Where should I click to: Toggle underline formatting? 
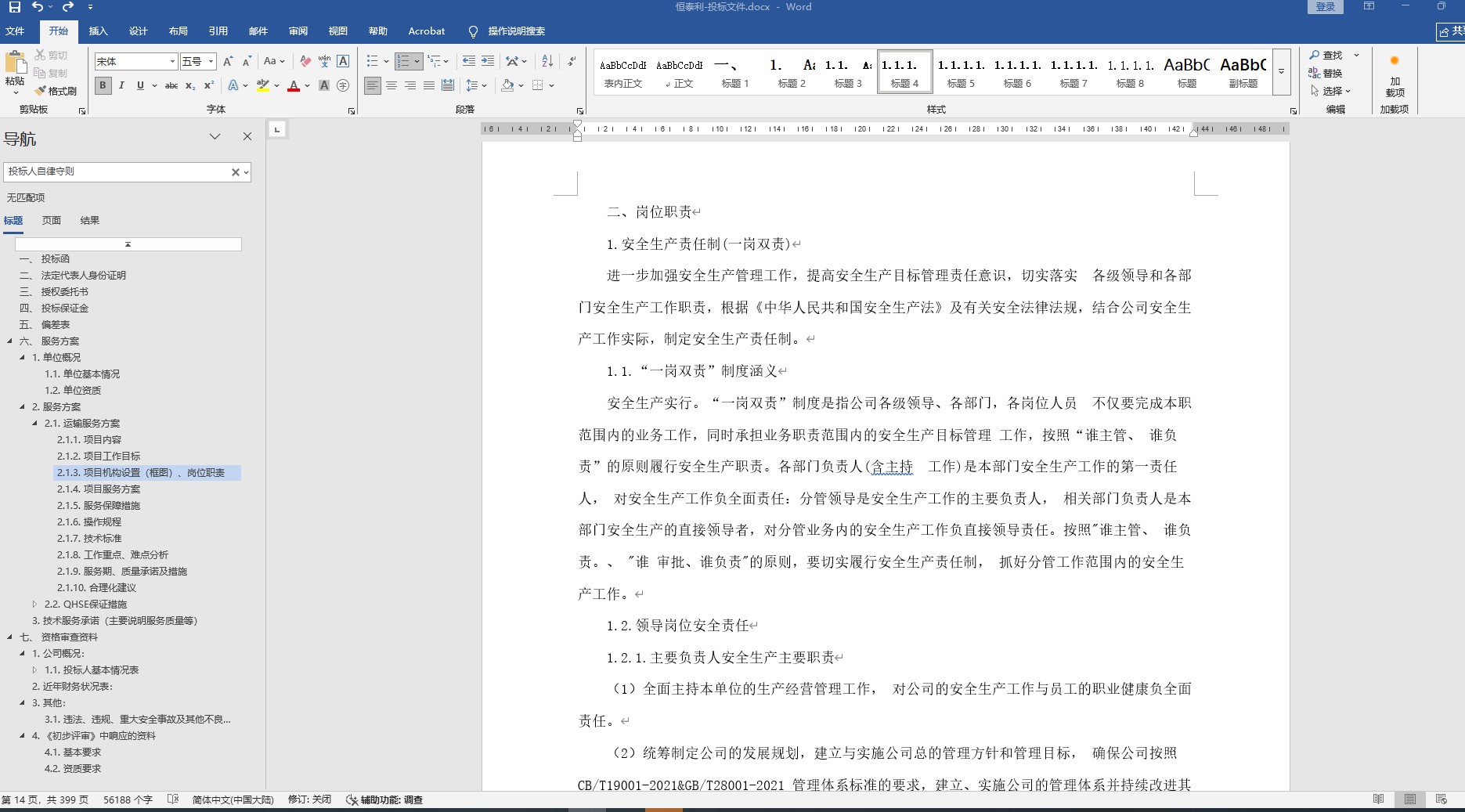click(140, 85)
